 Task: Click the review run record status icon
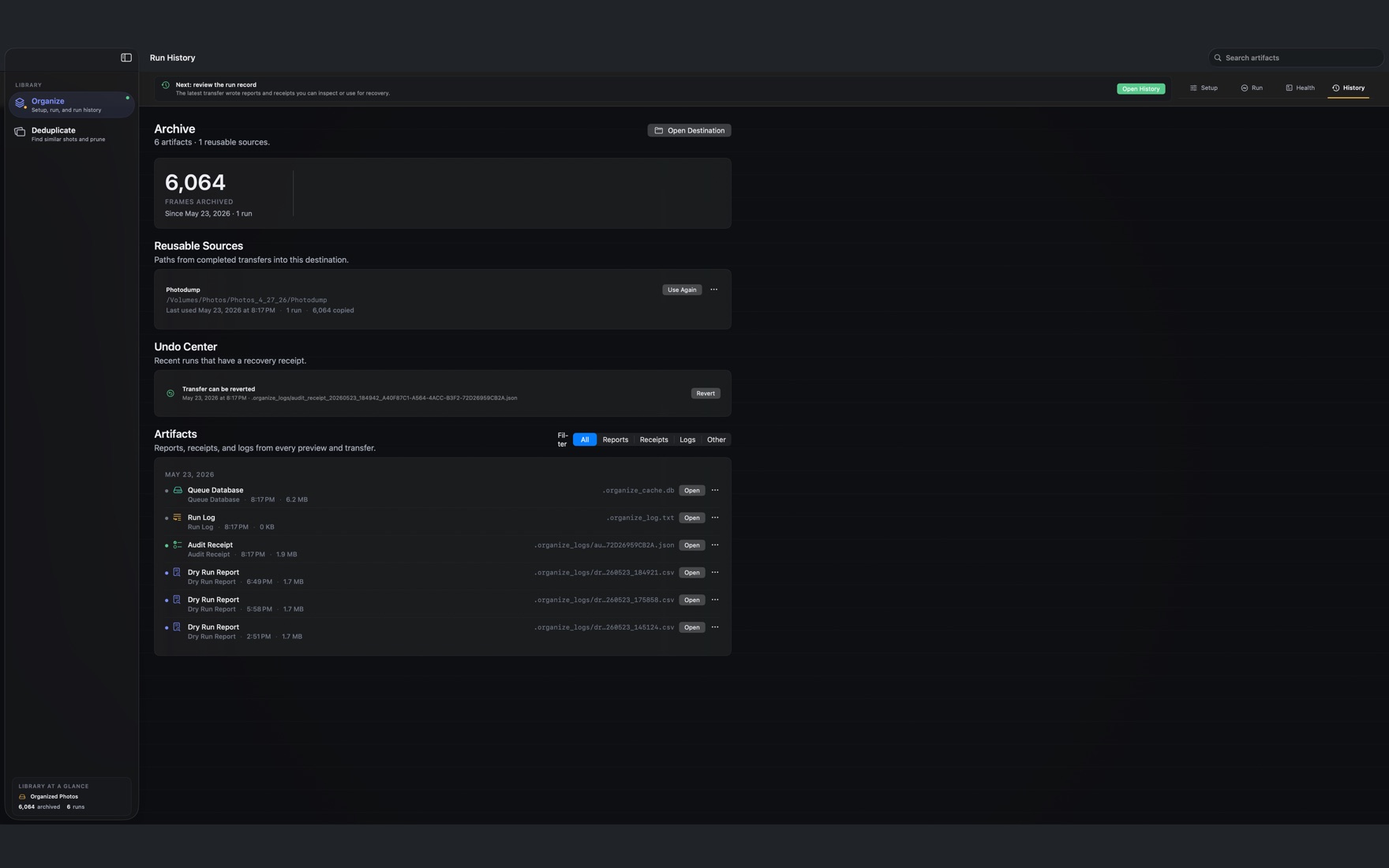[166, 85]
